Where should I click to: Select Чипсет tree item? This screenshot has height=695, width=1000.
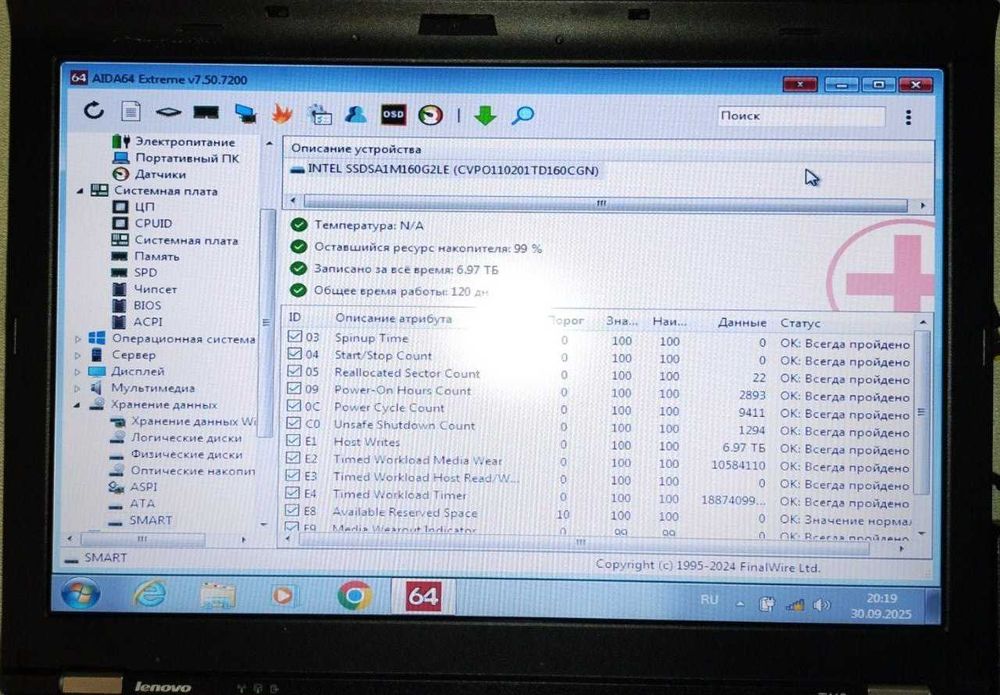point(155,289)
